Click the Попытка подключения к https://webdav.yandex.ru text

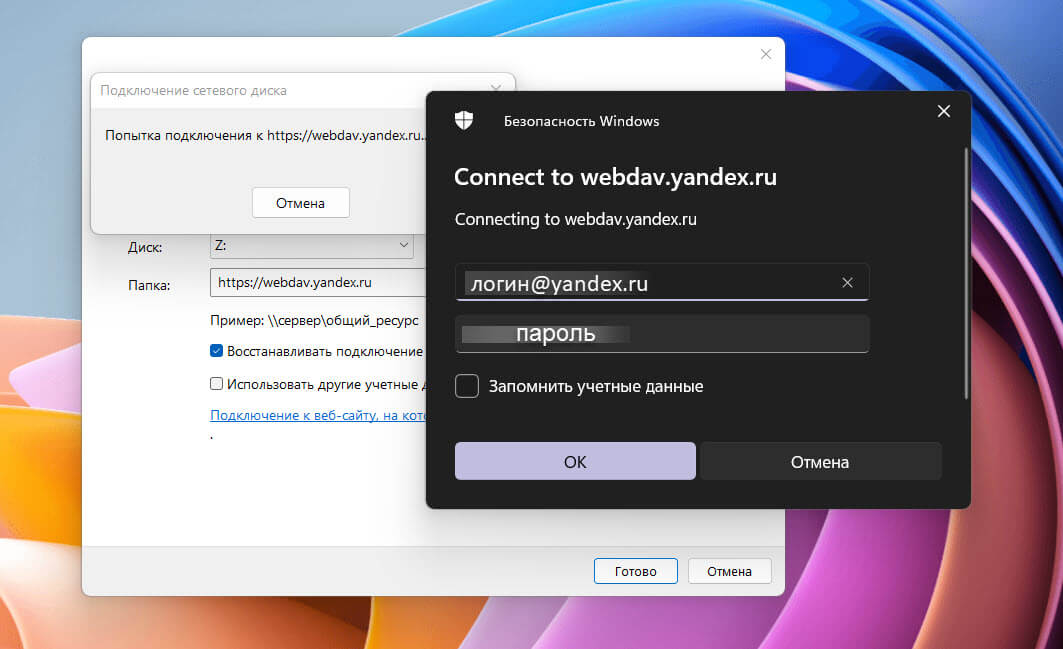click(265, 136)
